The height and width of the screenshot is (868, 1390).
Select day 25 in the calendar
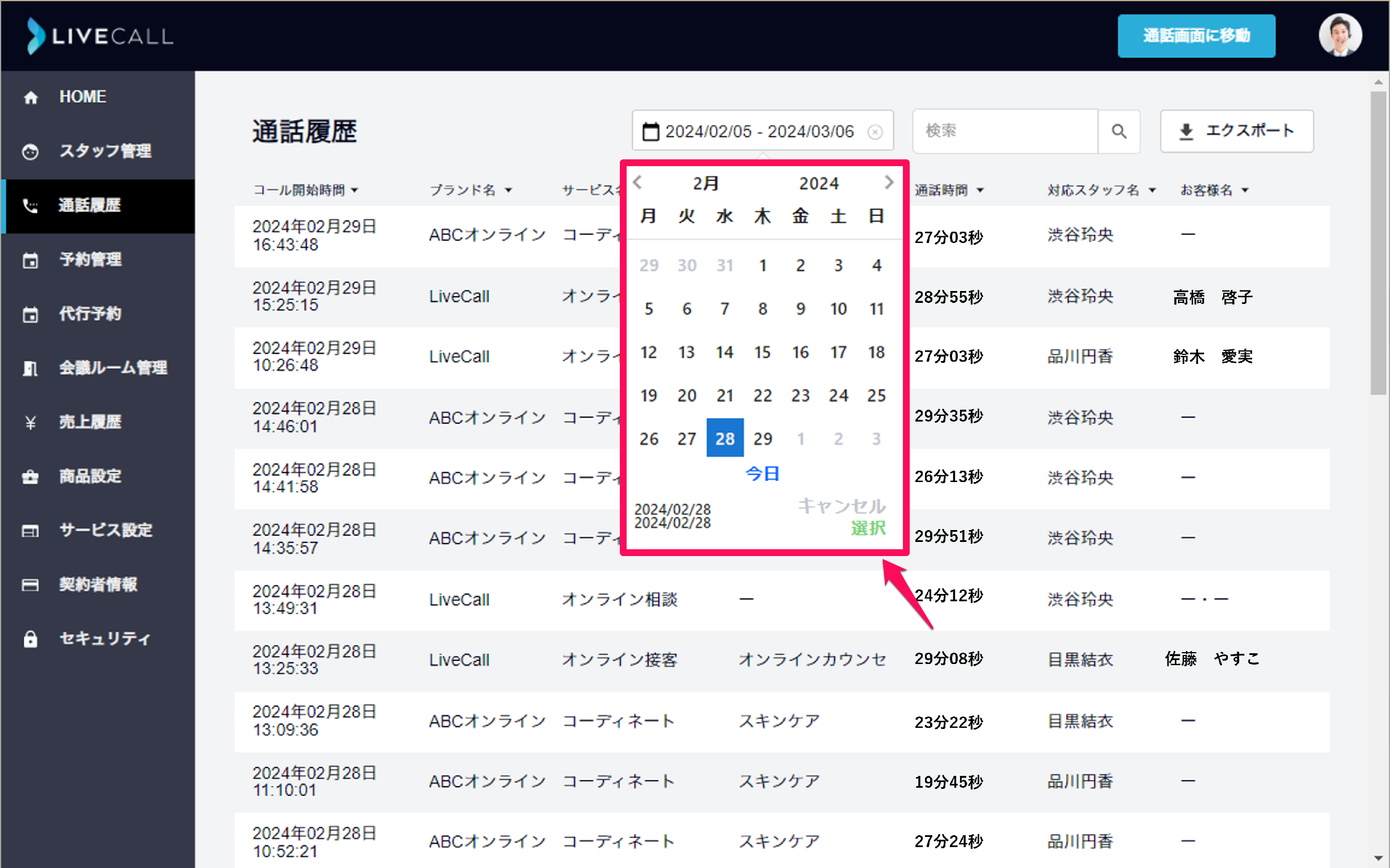876,396
